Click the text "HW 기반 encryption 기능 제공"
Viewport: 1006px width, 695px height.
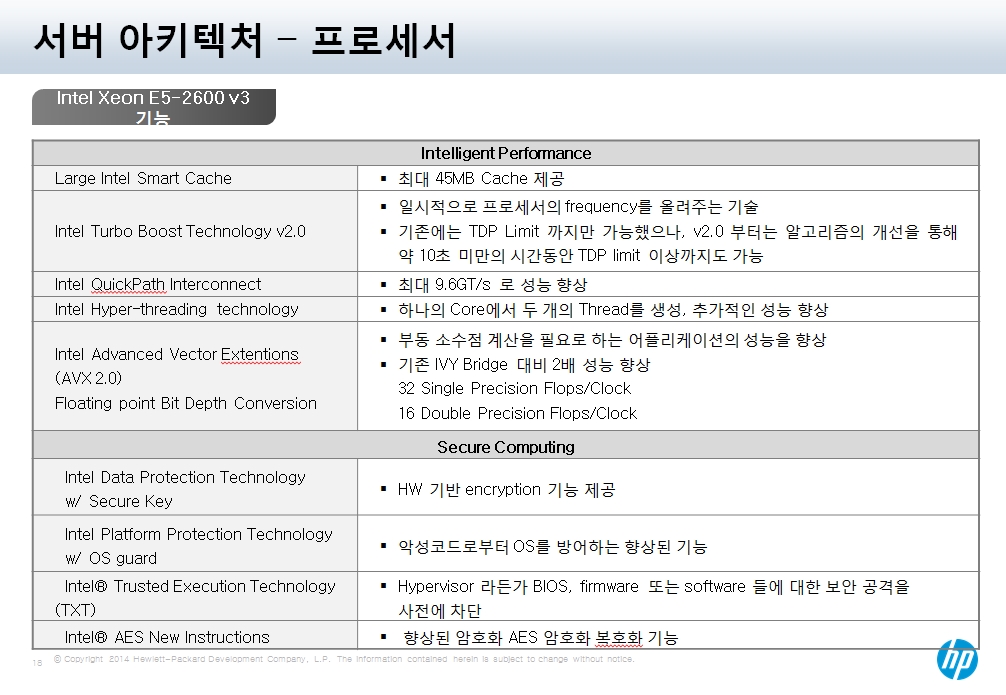[x=507, y=490]
